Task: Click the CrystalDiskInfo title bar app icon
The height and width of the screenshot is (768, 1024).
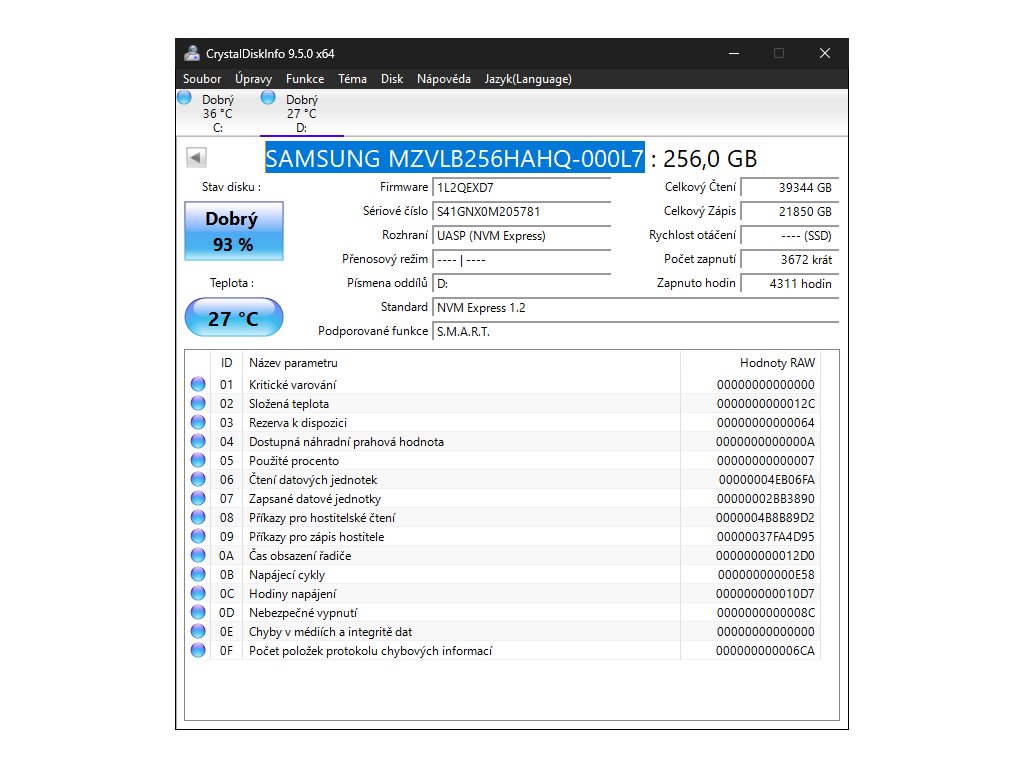Action: click(x=192, y=54)
